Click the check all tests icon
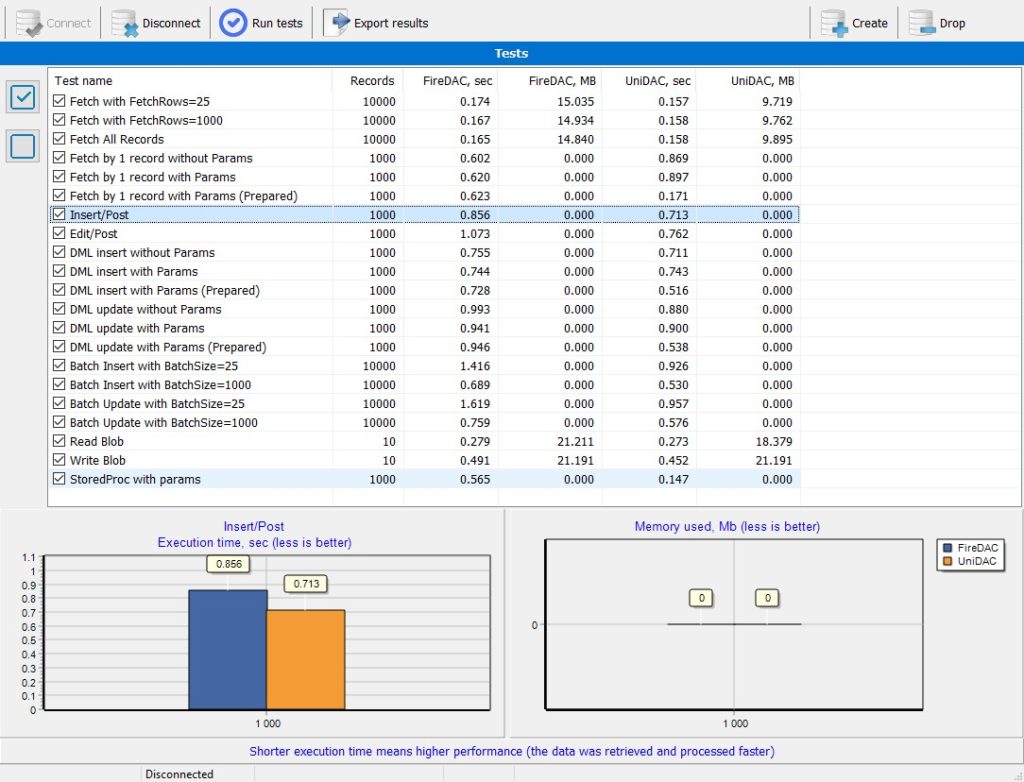Screen dimensions: 1024x782 pyautogui.click(x=23, y=97)
